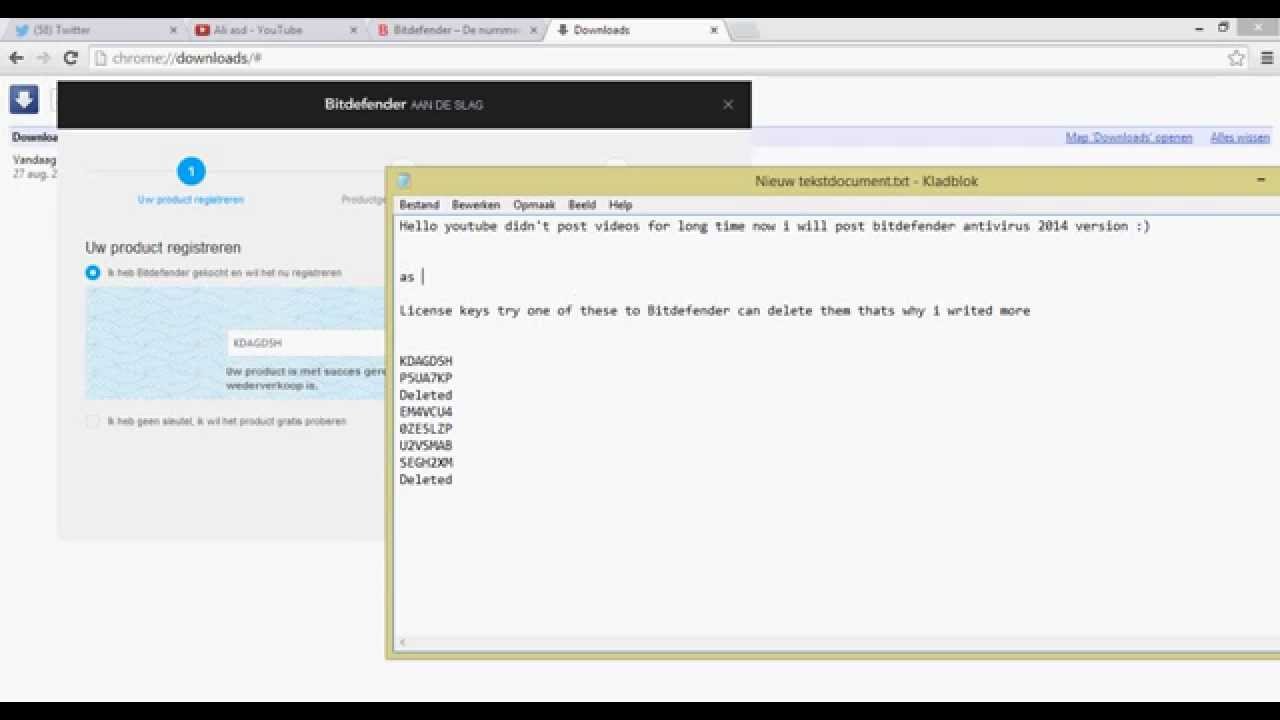Open the Opmaak menu in Kladblok

point(534,205)
